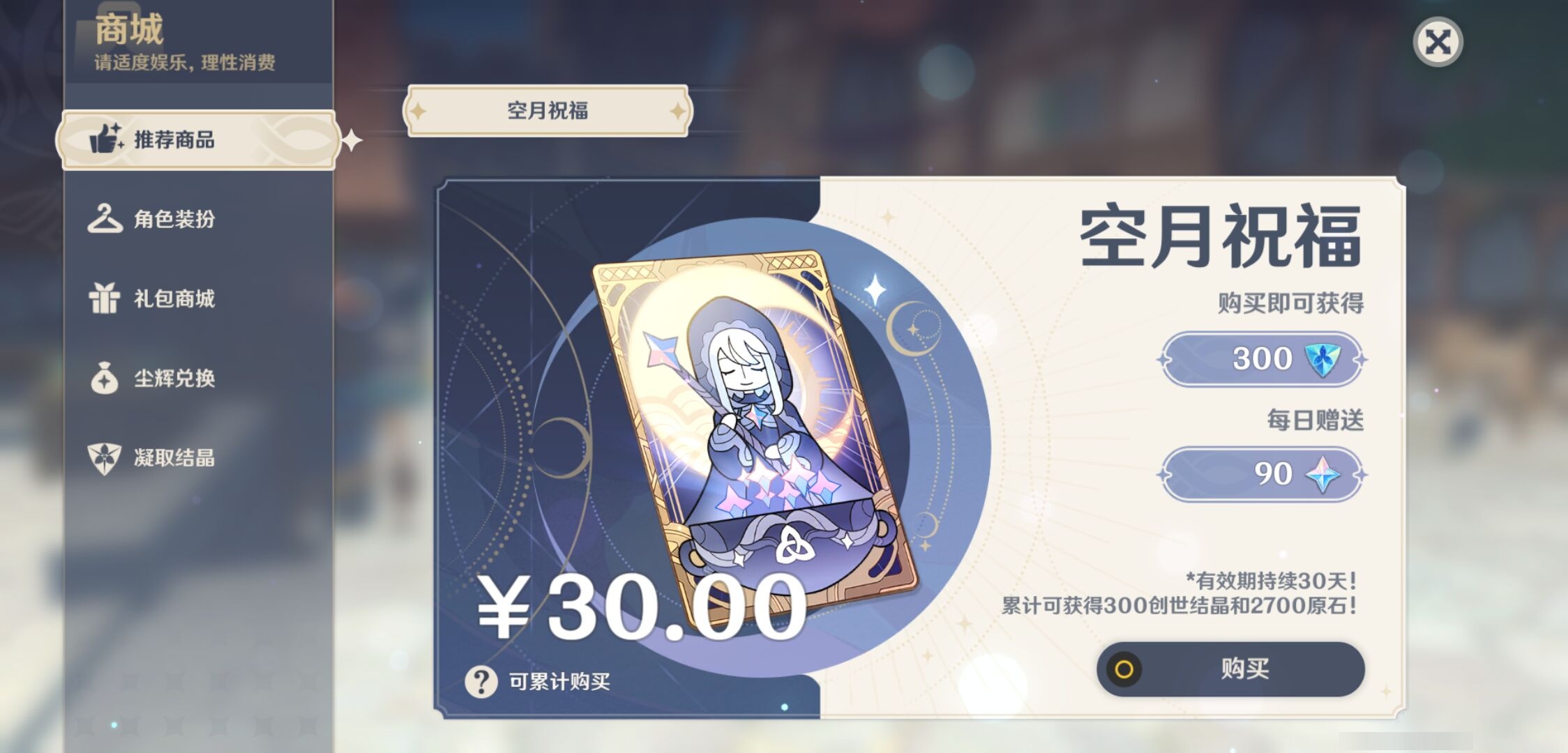Click the crystal shield icon for 凝取结晶
The image size is (1568, 753).
coord(105,459)
